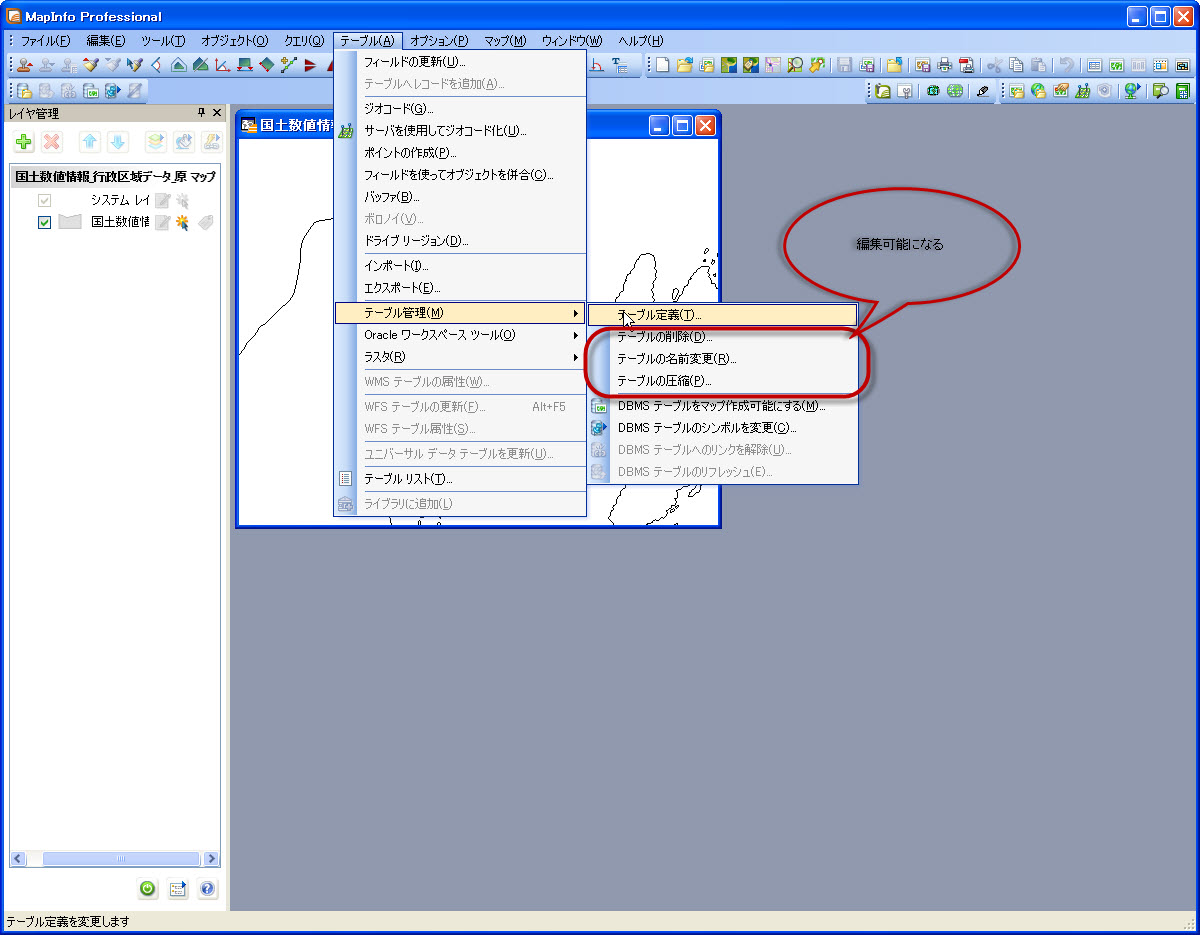The height and width of the screenshot is (935, 1200).
Task: Open a new Layout window icon
Action: [1161, 65]
